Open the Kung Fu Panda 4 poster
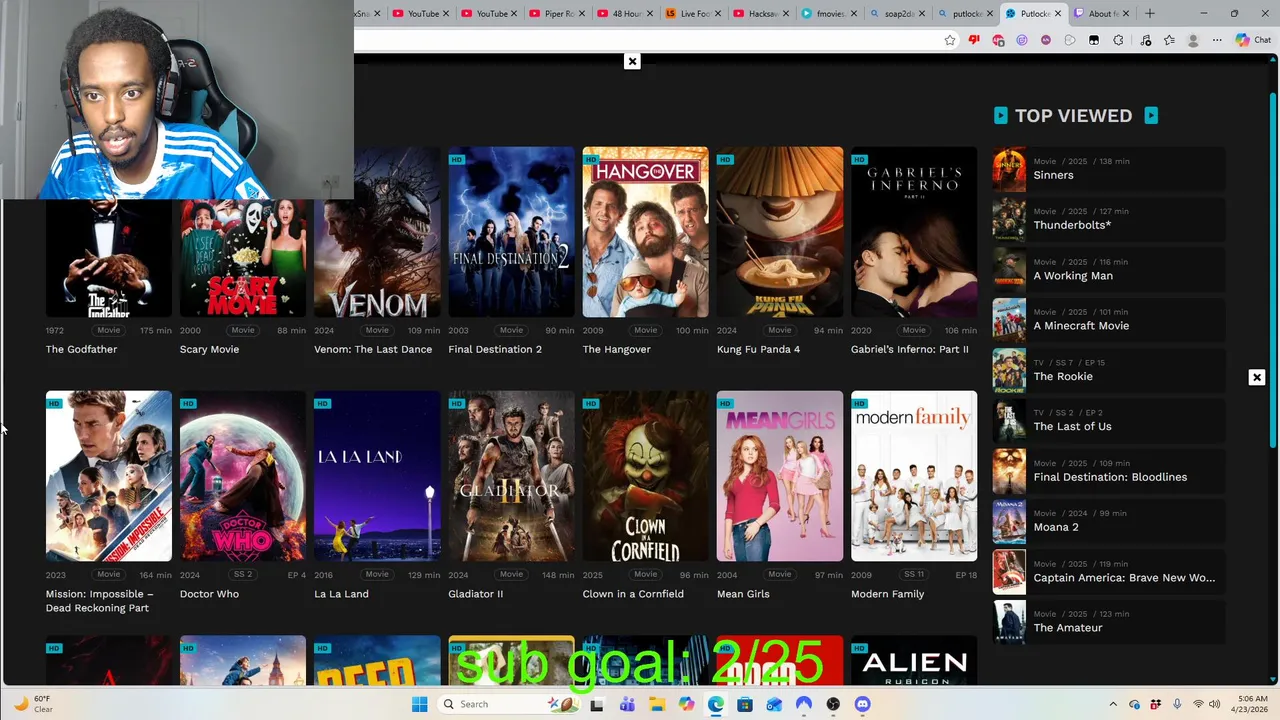1280x720 pixels. (780, 232)
